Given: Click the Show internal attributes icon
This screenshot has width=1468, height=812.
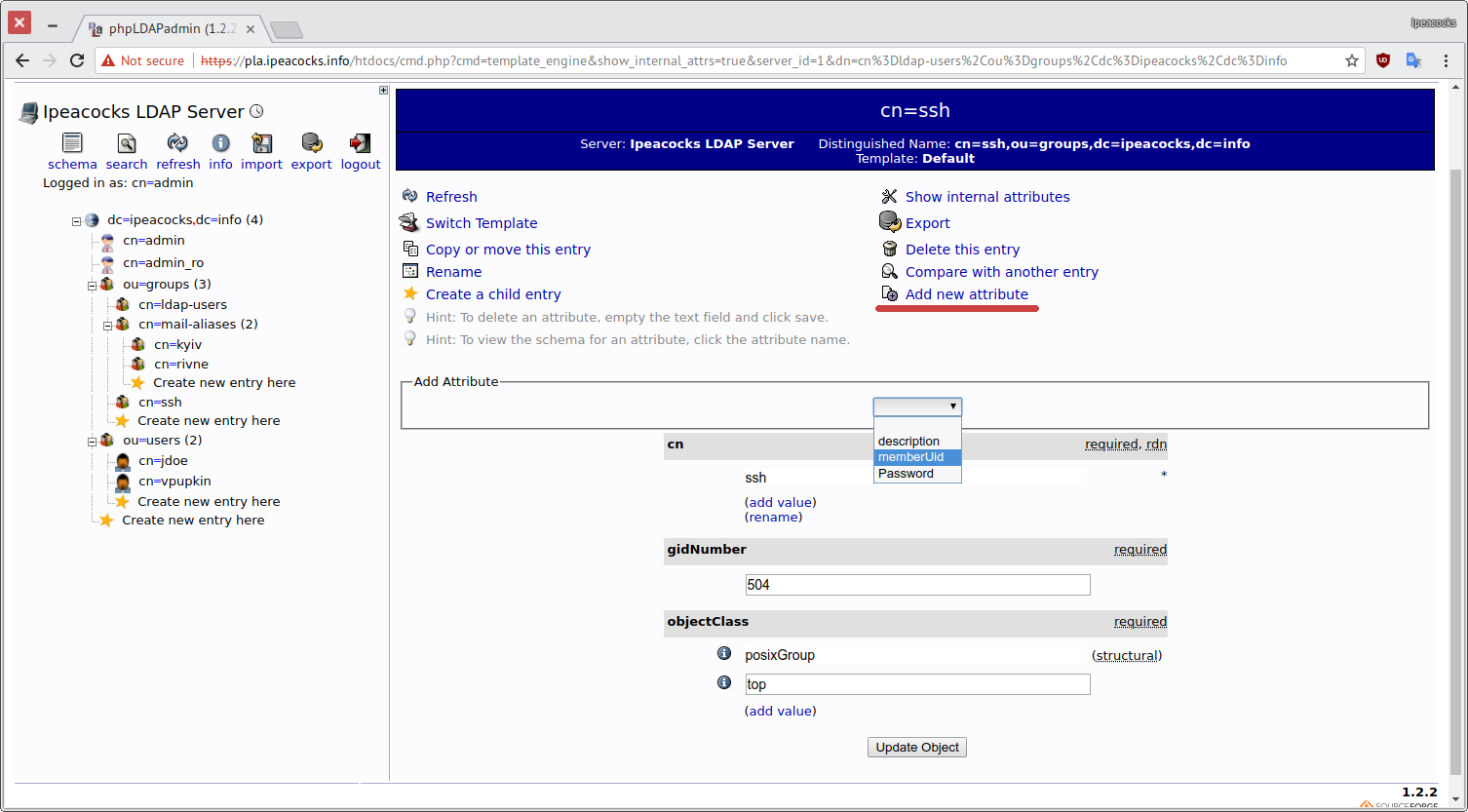Looking at the screenshot, I should click(x=889, y=196).
